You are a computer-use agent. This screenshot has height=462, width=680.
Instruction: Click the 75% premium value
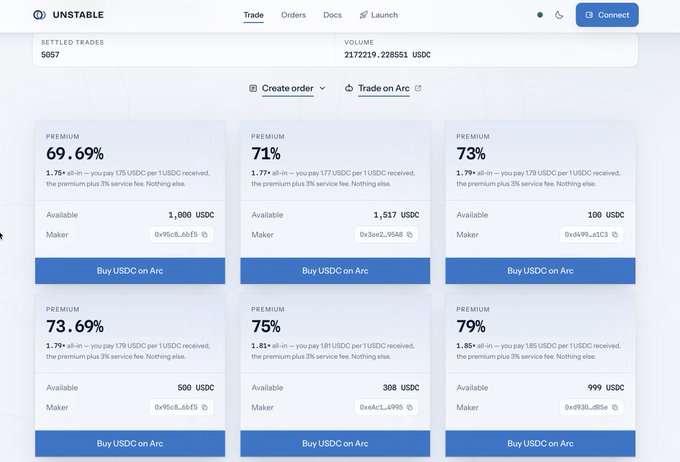[266, 326]
